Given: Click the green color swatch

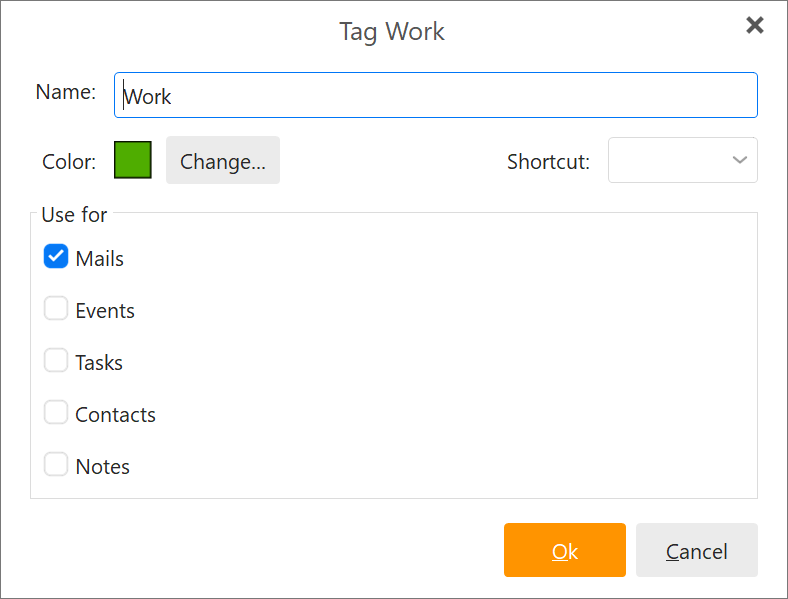Looking at the screenshot, I should [x=133, y=160].
